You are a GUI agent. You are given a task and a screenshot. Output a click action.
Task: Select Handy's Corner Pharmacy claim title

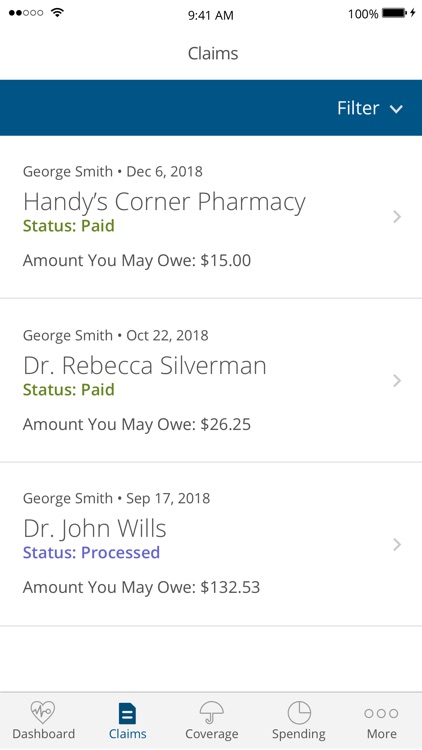coord(164,202)
